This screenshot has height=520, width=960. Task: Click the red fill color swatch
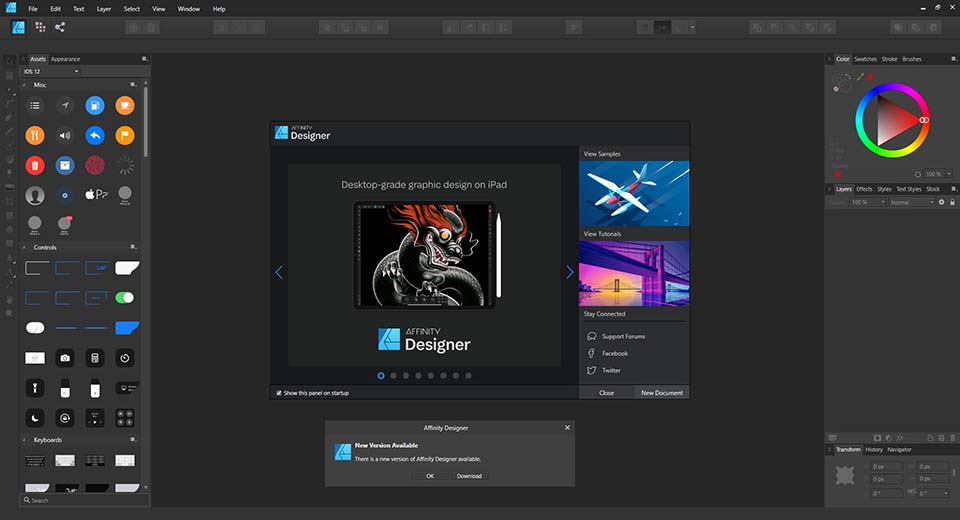(x=869, y=77)
